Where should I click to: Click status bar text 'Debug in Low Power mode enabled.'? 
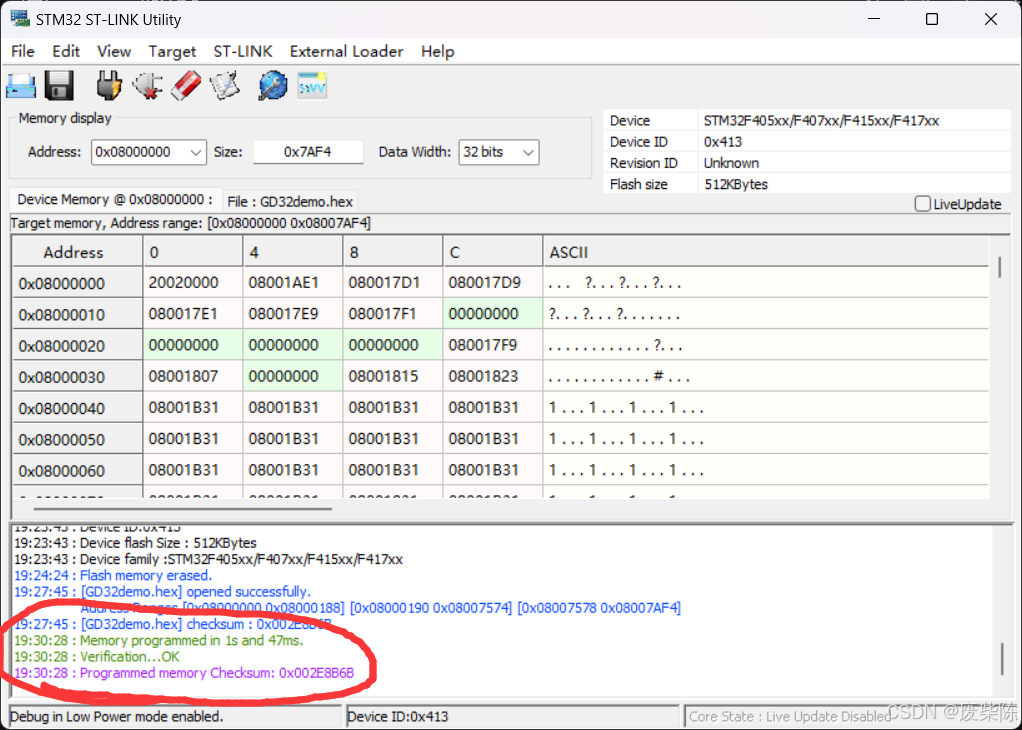click(117, 716)
